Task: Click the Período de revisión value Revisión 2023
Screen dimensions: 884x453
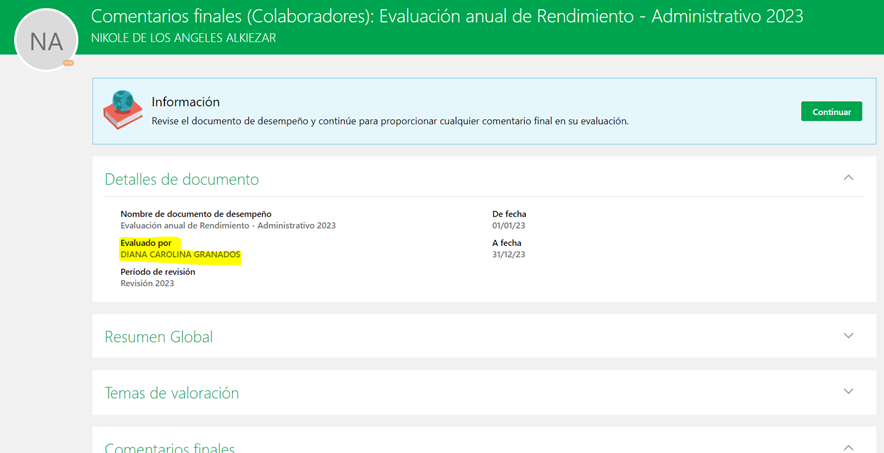Action: [147, 283]
